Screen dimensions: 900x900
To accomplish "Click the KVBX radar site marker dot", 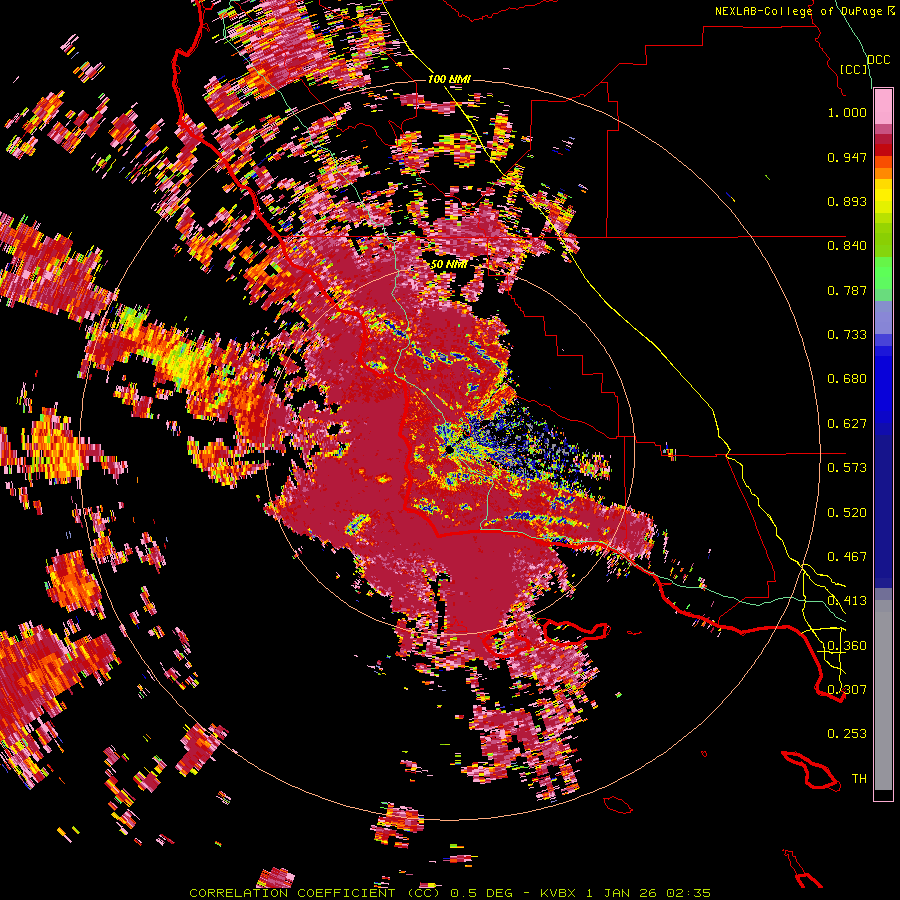I will point(449,450).
